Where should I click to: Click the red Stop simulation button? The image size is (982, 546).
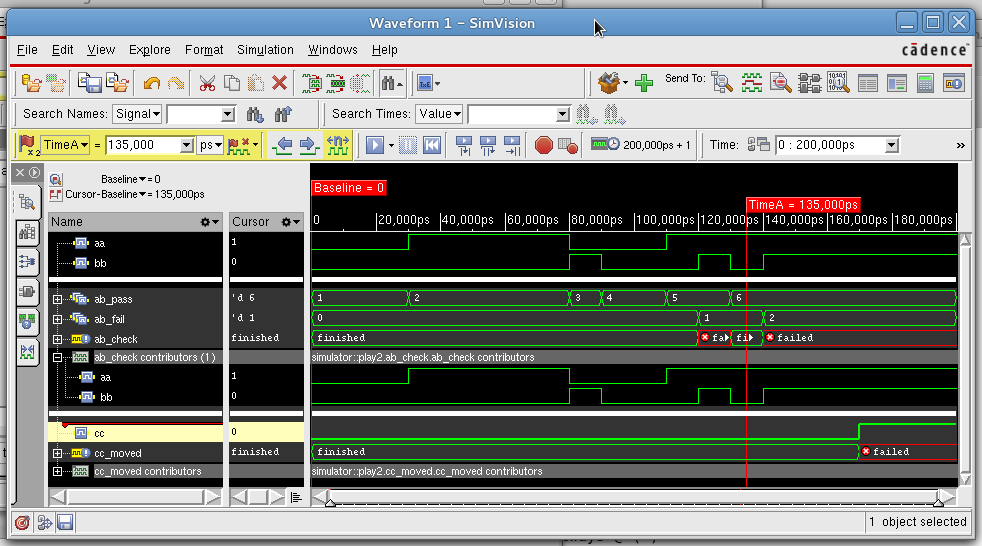pyautogui.click(x=543, y=145)
